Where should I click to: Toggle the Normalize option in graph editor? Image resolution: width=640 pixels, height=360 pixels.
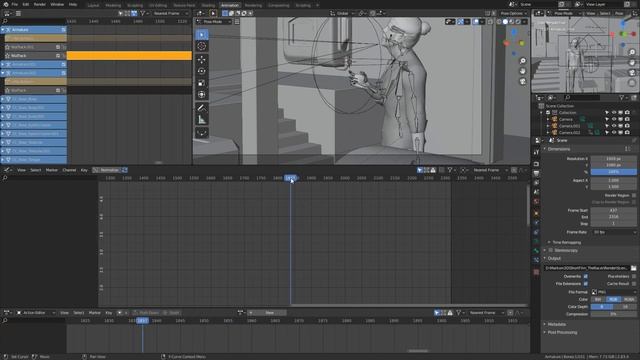coord(106,170)
